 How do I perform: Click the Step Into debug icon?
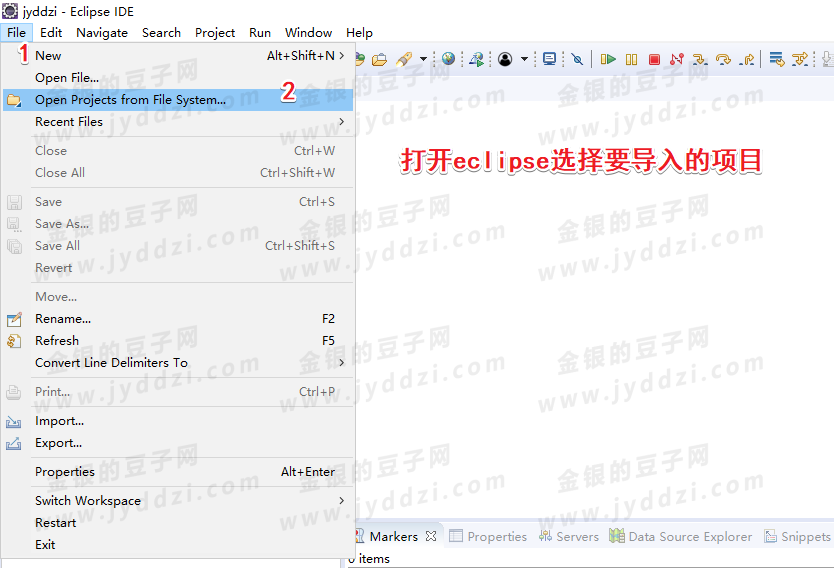point(699,59)
